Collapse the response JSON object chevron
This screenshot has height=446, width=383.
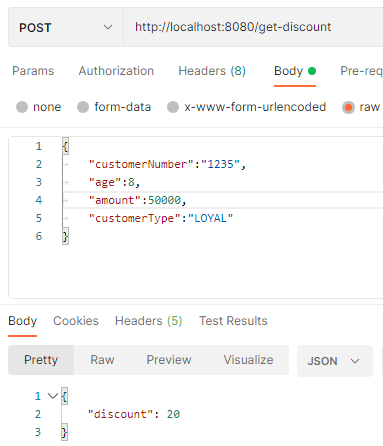click(x=53, y=396)
